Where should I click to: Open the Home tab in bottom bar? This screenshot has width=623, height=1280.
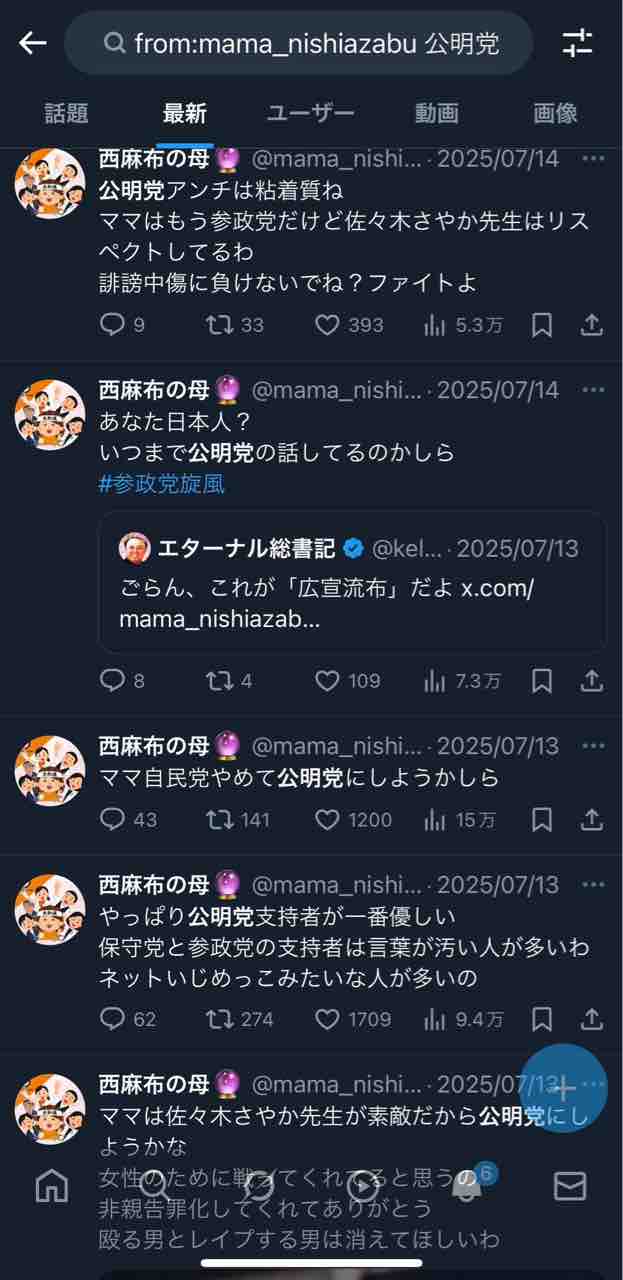click(x=52, y=1186)
